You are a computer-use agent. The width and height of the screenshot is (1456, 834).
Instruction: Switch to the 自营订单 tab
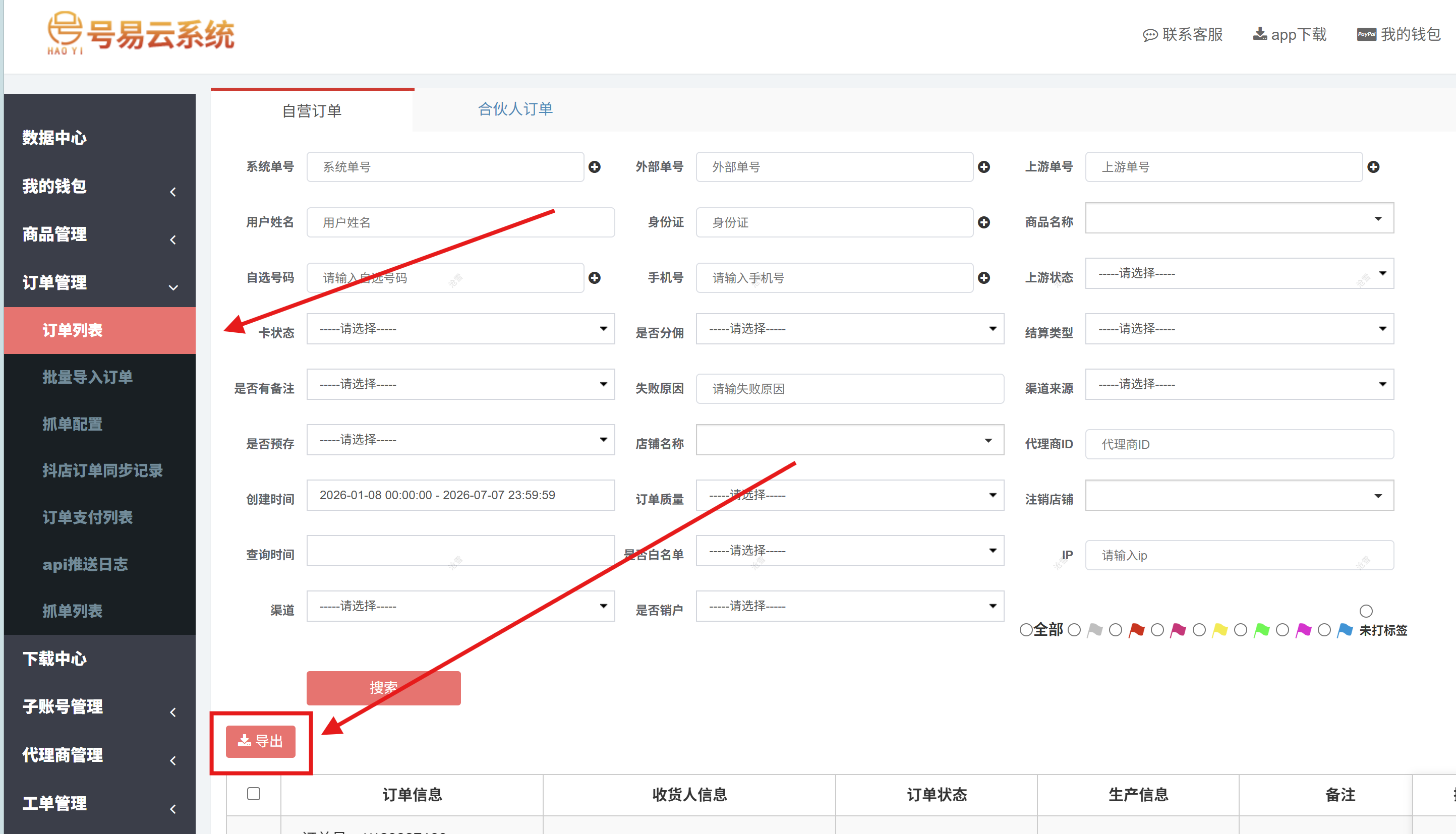pos(312,110)
